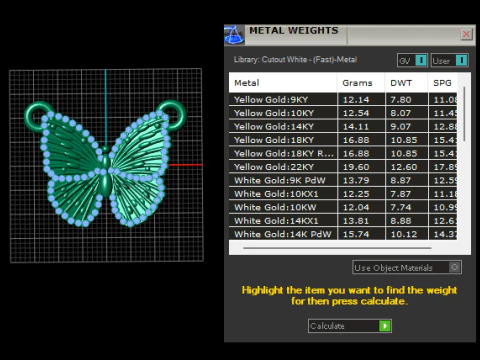
Task: Click the 7.74 DWT cell
Action: click(x=407, y=207)
